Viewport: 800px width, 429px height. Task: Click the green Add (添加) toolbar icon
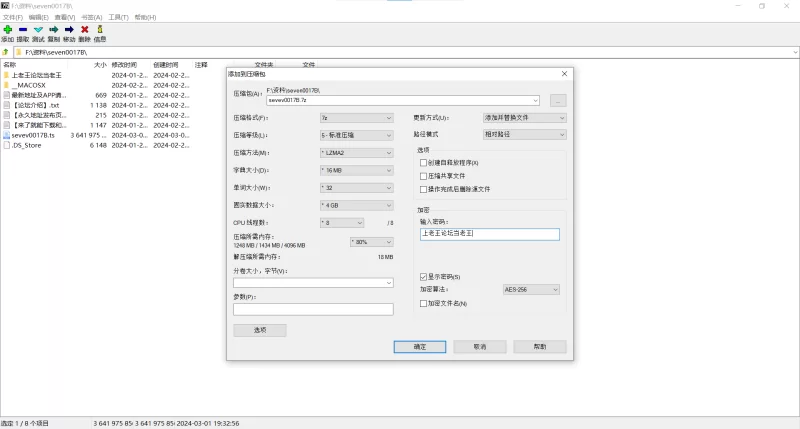tap(7, 30)
